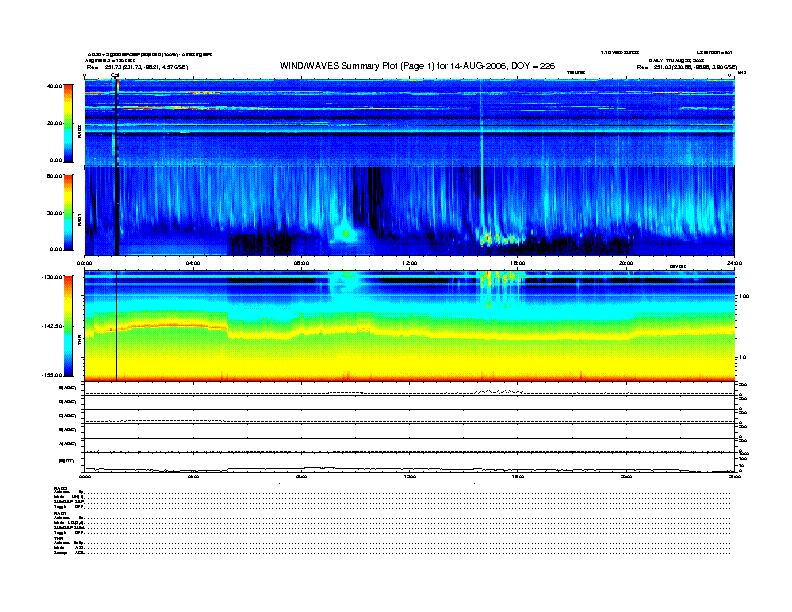
Task: Select the 20.00 tick on RAD2 color scale
Action: 54,123
